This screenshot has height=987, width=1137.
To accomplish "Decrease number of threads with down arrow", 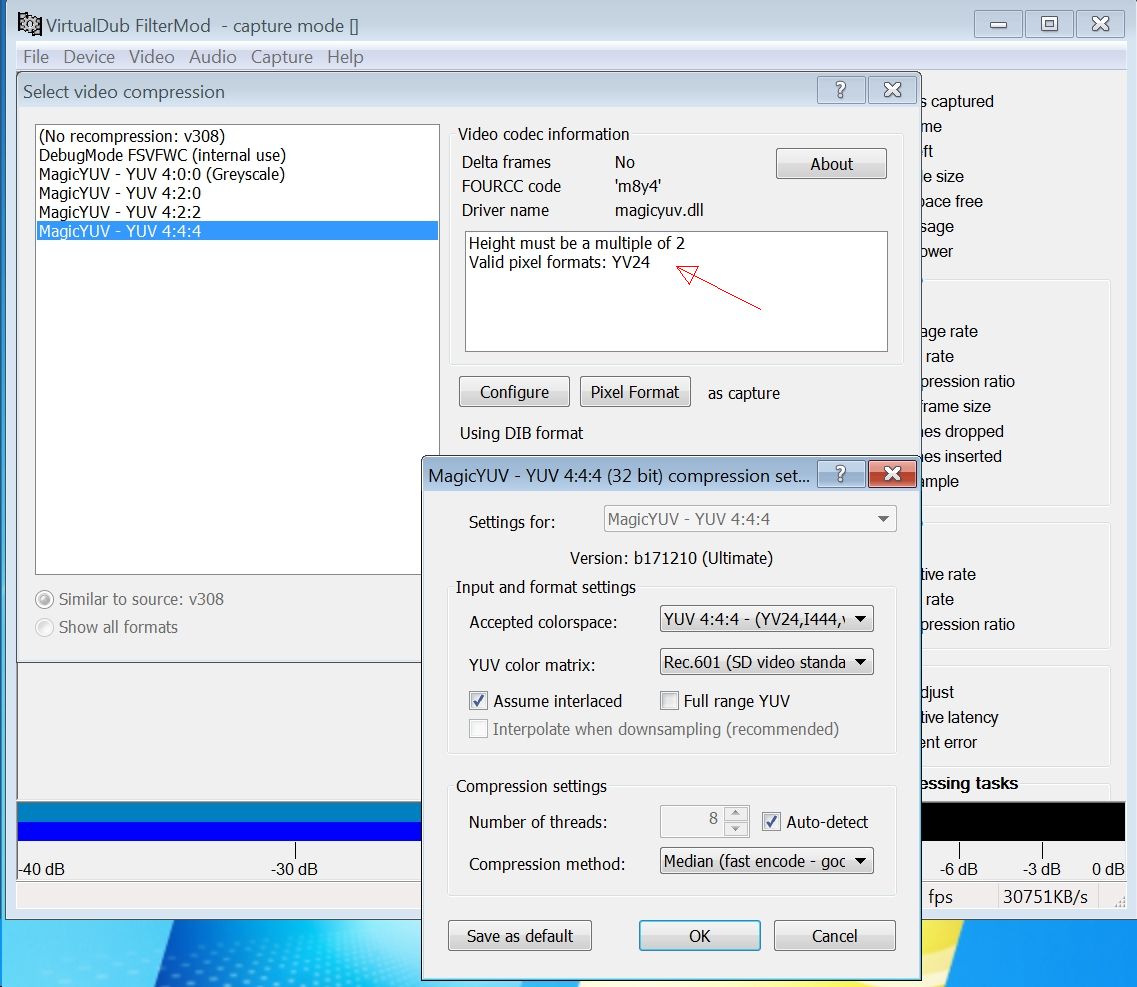I will (x=736, y=829).
